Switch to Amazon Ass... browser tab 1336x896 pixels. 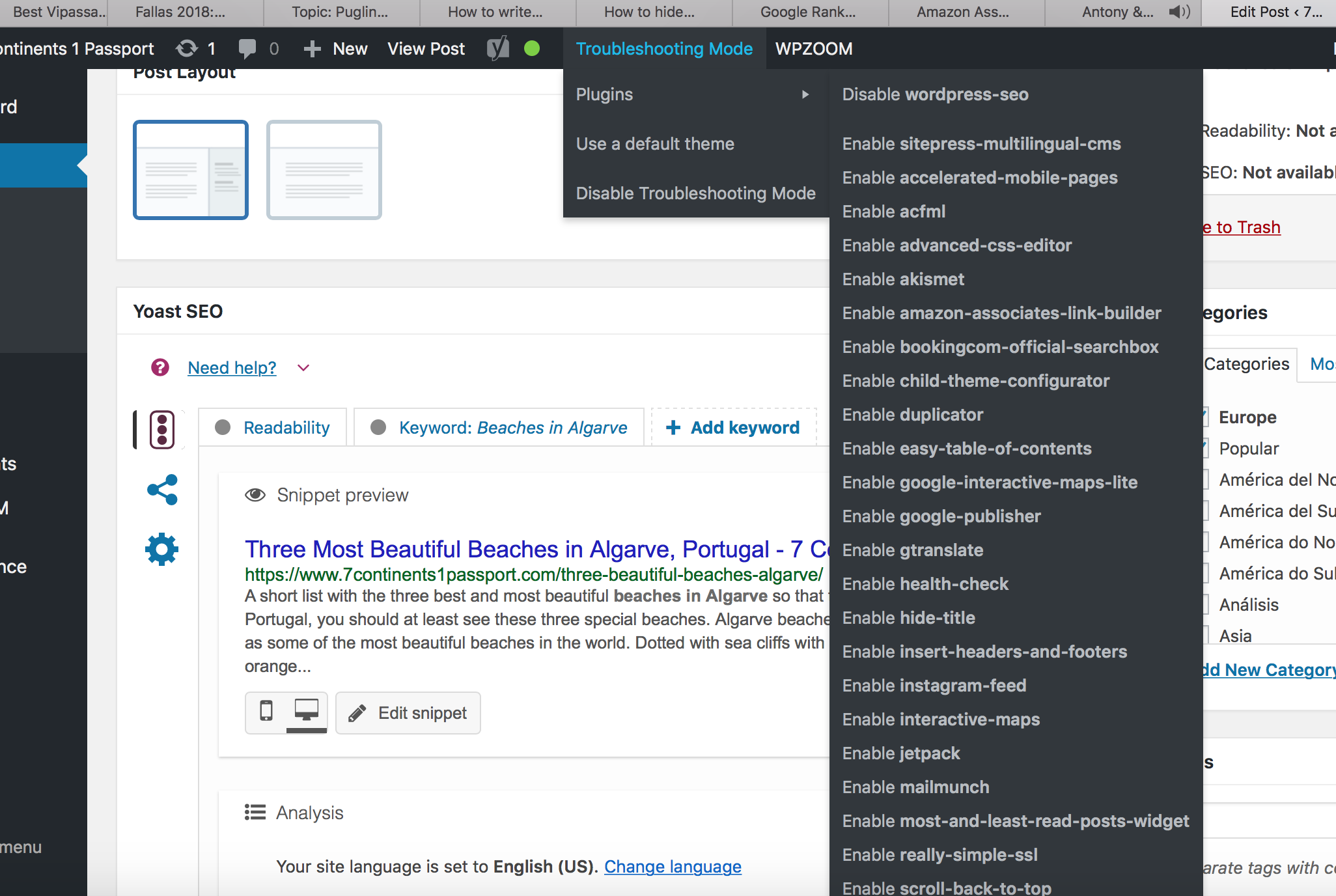(967, 12)
